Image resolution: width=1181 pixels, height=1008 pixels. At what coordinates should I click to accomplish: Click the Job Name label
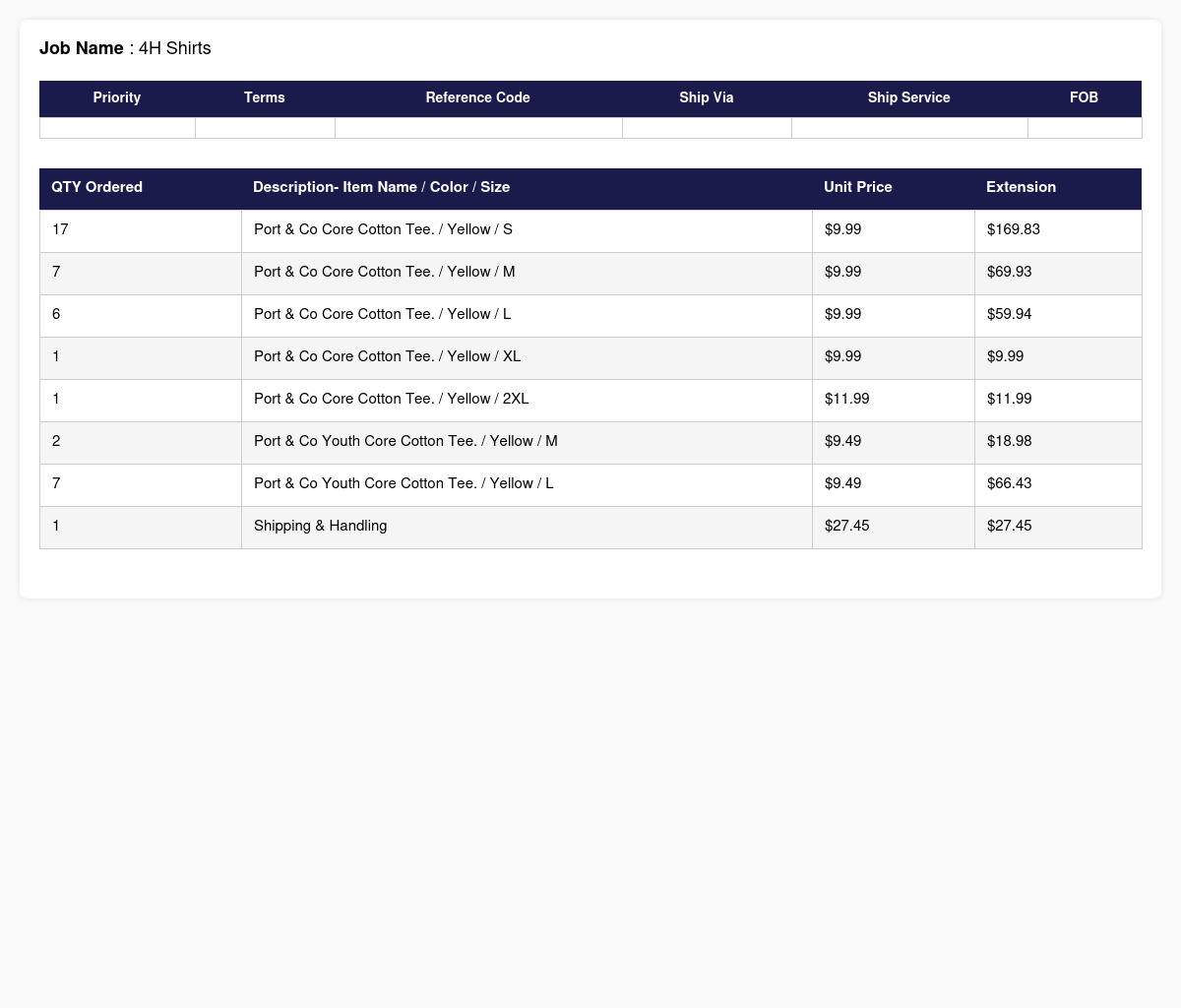pos(82,48)
